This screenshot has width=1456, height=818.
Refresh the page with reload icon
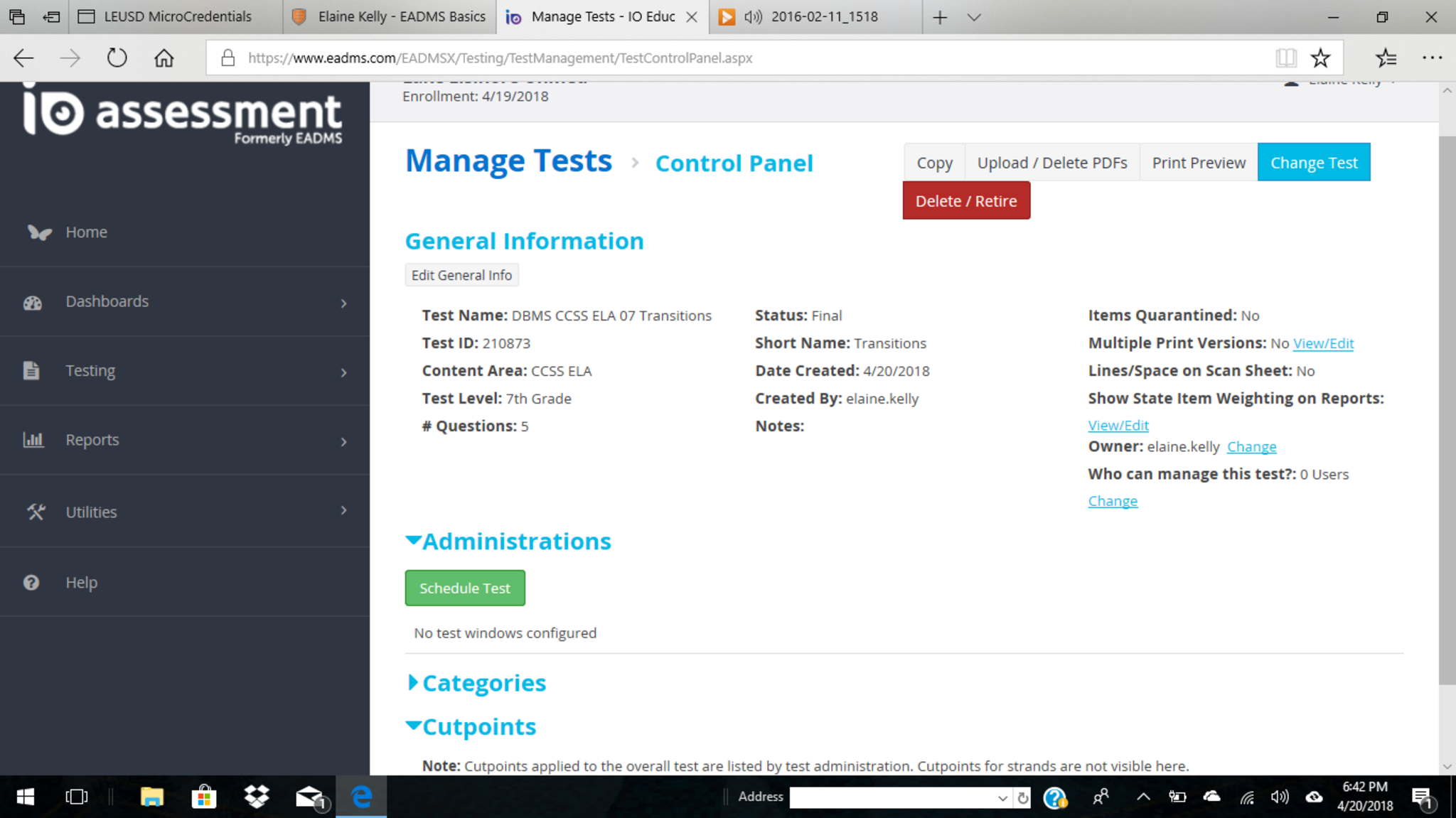coord(117,58)
